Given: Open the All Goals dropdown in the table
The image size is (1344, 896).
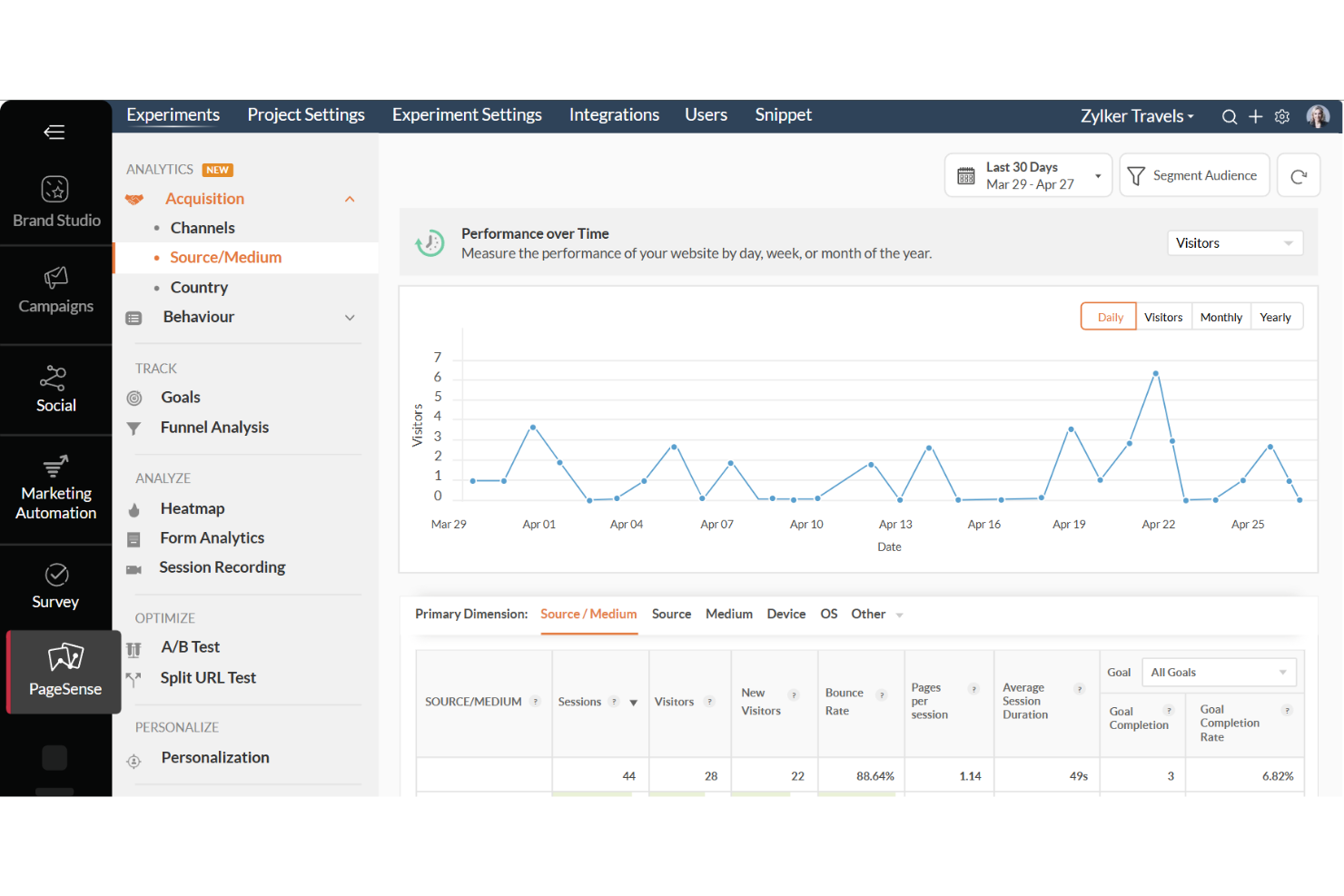Looking at the screenshot, I should pyautogui.click(x=1219, y=672).
